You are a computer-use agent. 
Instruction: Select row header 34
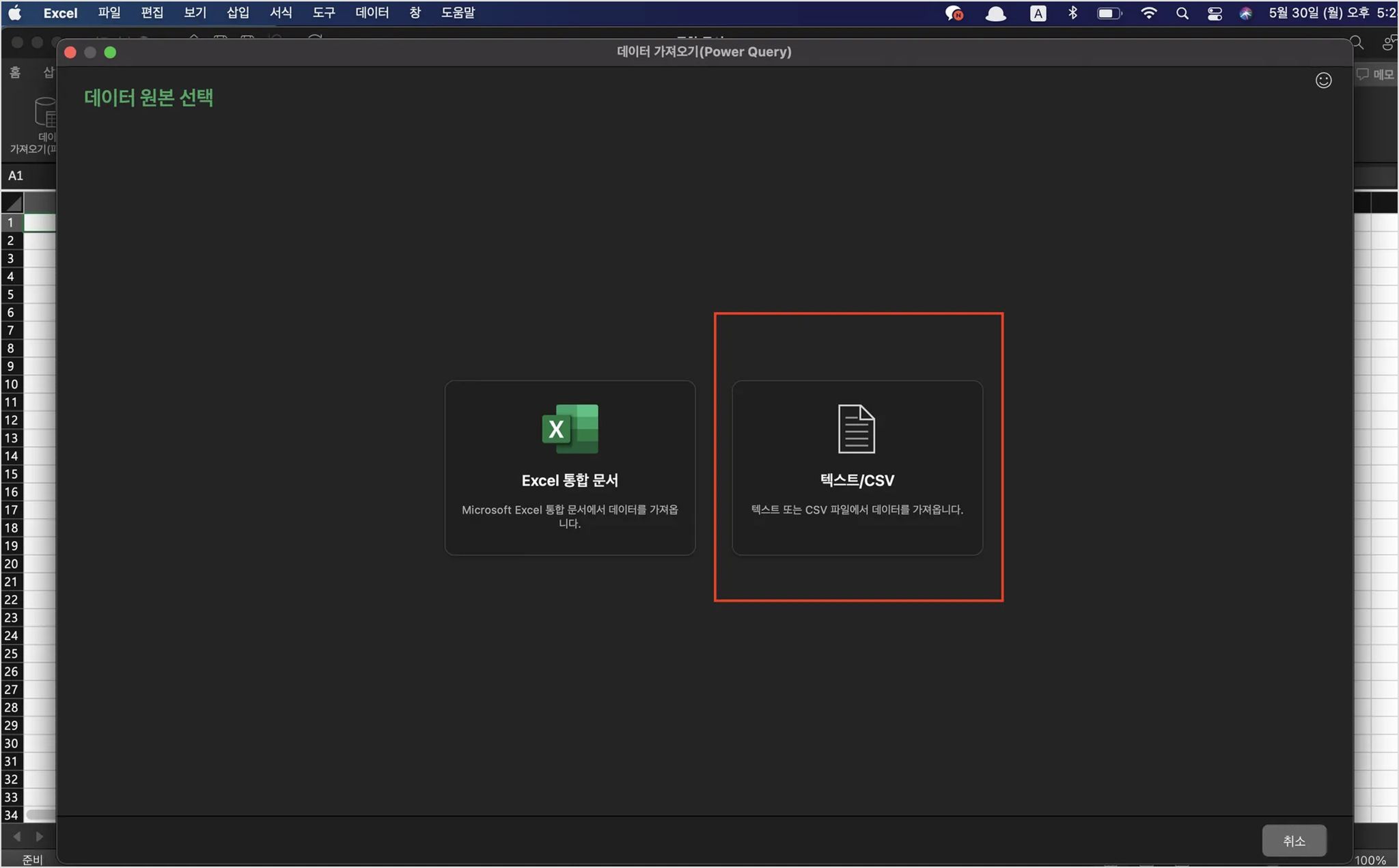click(x=11, y=815)
